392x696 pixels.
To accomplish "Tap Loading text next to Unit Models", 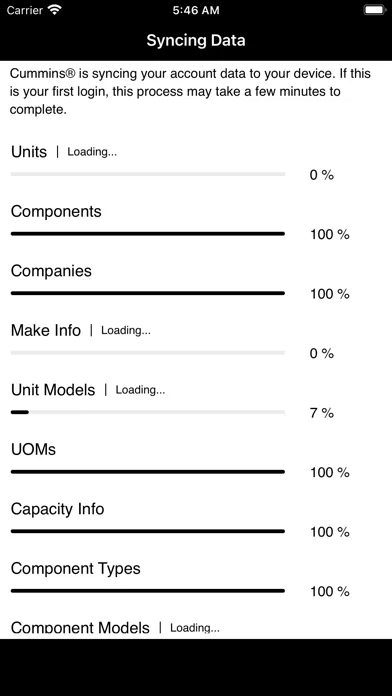I will point(140,390).
